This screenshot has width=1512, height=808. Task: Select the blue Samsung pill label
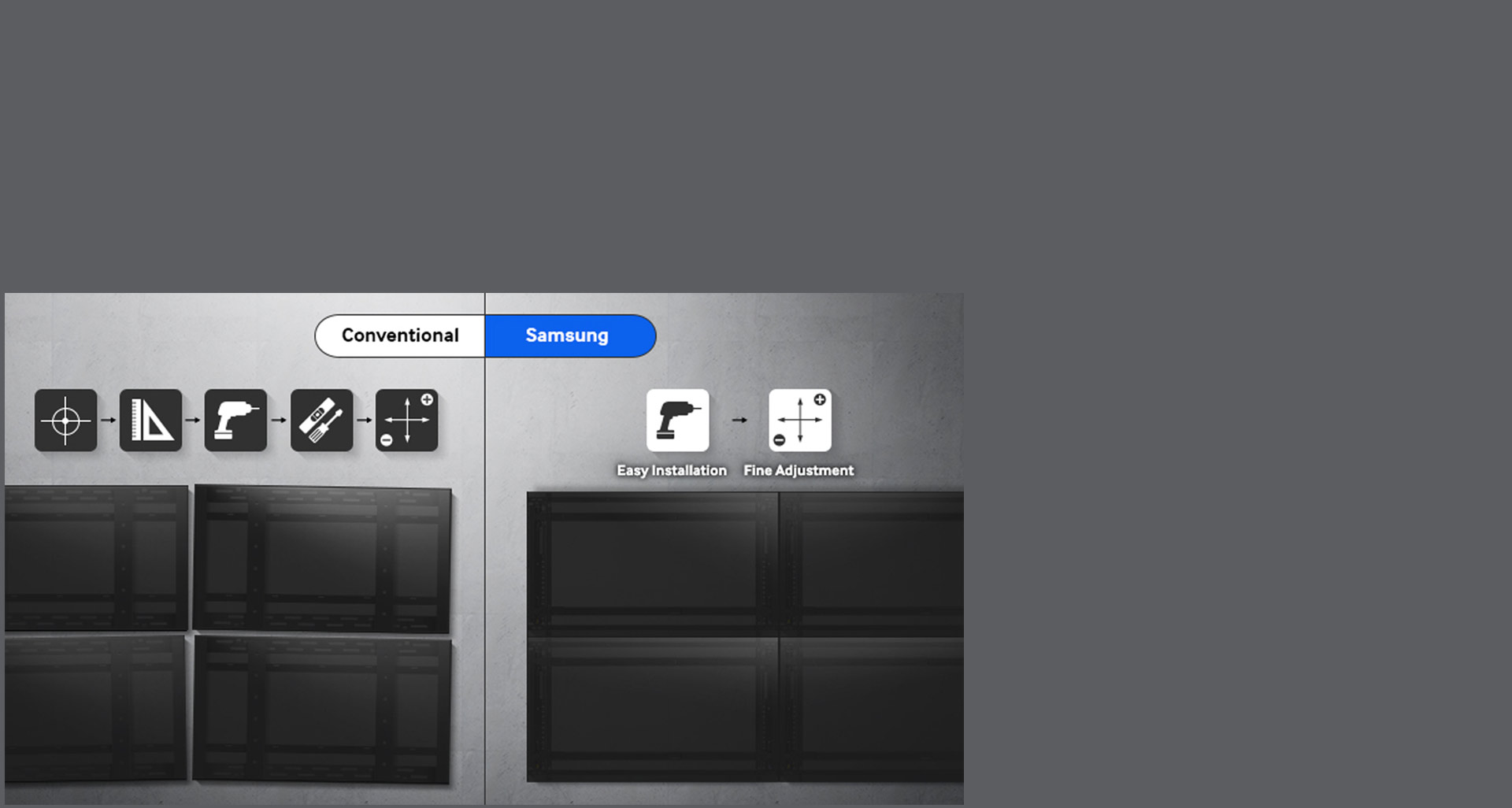[570, 336]
